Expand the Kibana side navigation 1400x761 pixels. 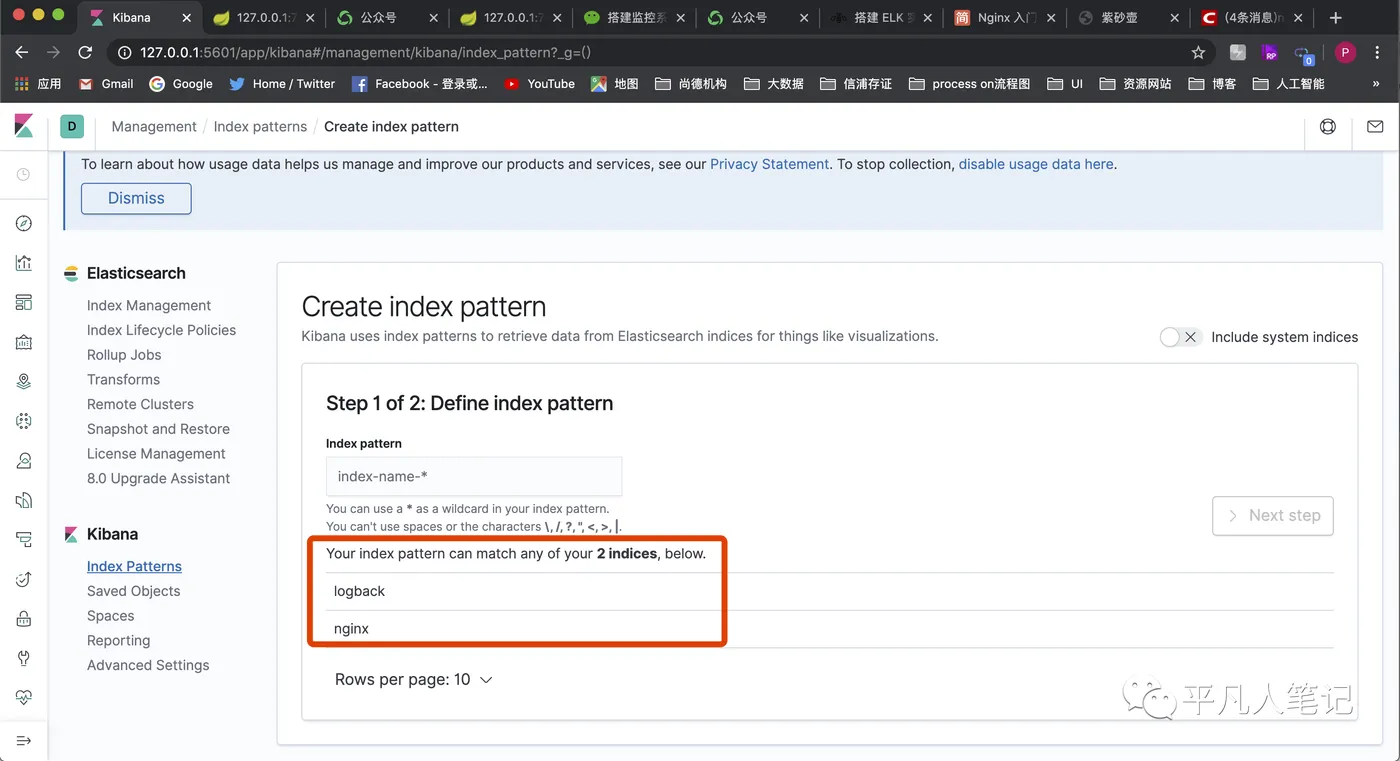(x=24, y=740)
